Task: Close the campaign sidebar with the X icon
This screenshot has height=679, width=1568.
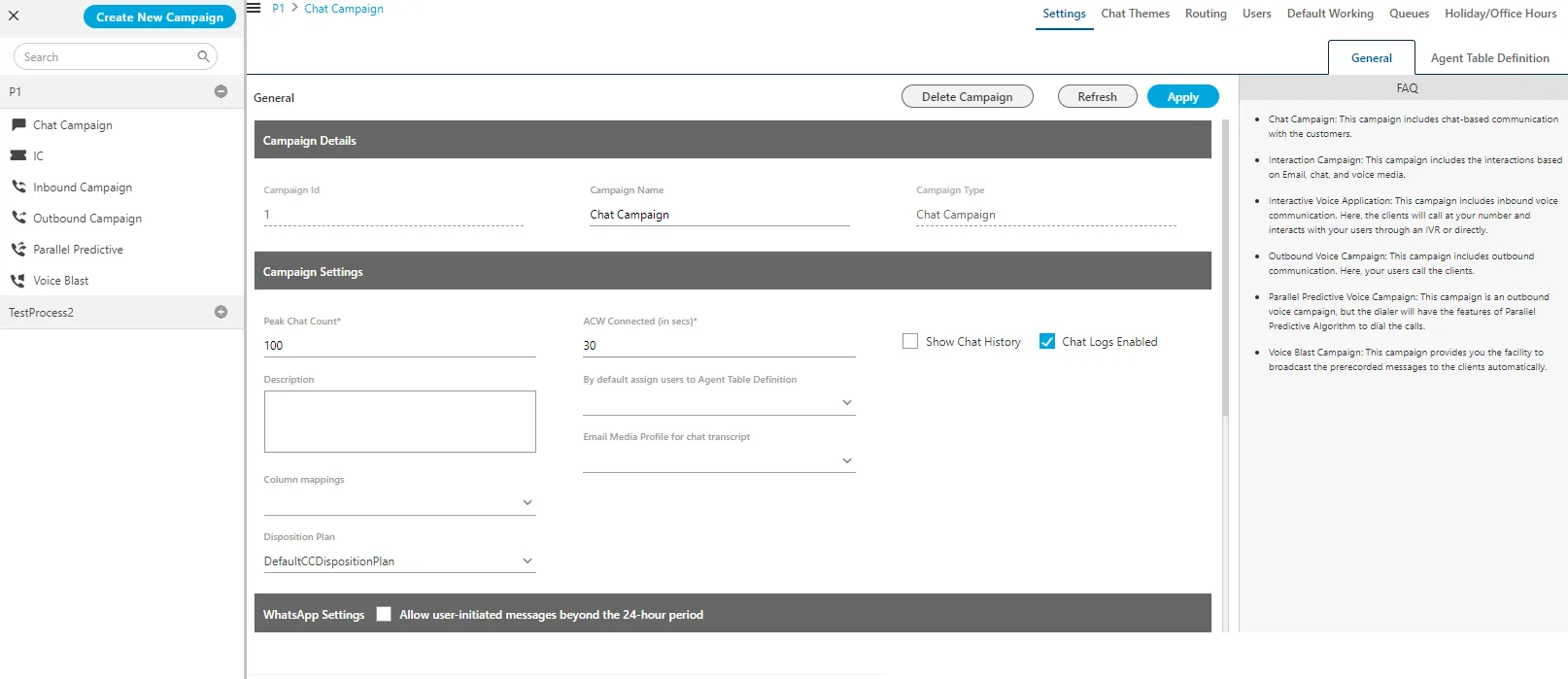Action: [14, 16]
